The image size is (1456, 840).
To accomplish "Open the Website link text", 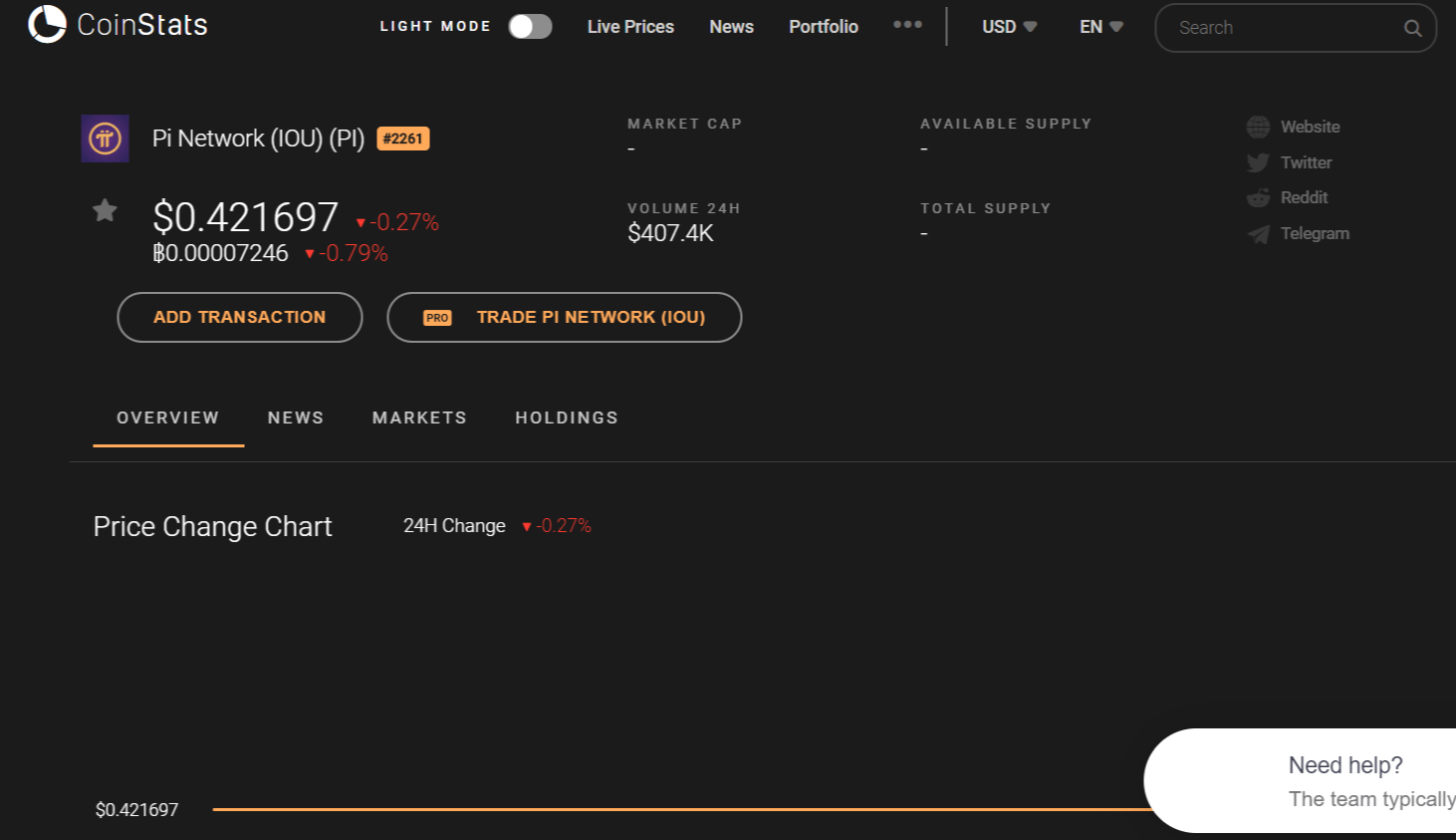I will [1311, 127].
